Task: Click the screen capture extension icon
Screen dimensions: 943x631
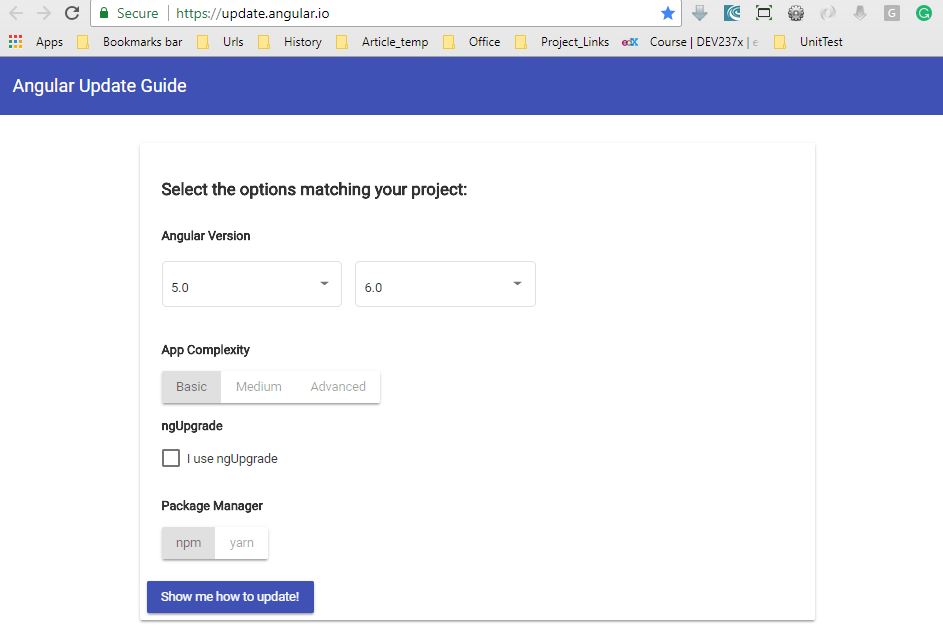Action: [764, 13]
